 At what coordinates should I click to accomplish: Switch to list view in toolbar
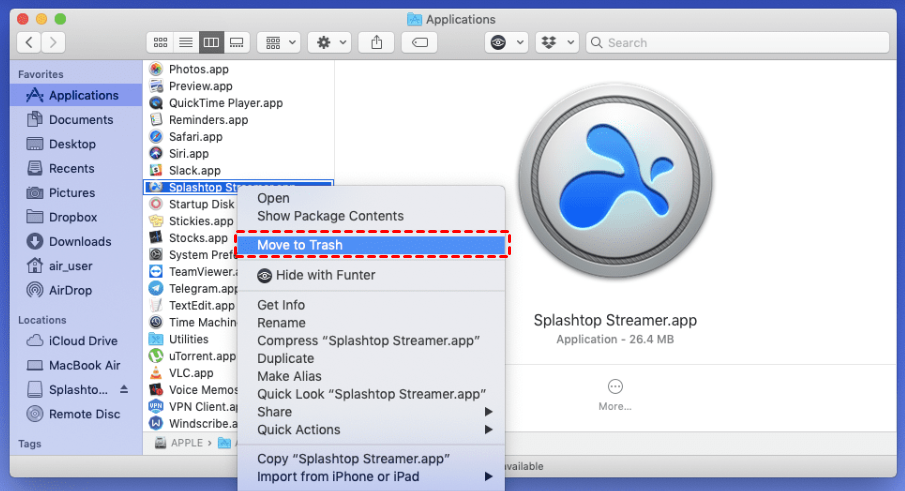[186, 43]
